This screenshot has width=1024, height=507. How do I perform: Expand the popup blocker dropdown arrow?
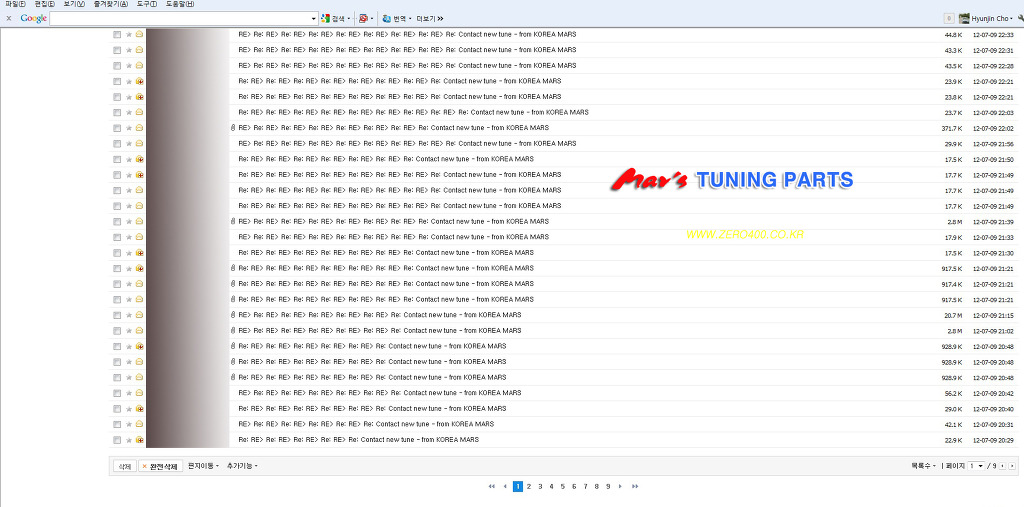click(x=372, y=18)
